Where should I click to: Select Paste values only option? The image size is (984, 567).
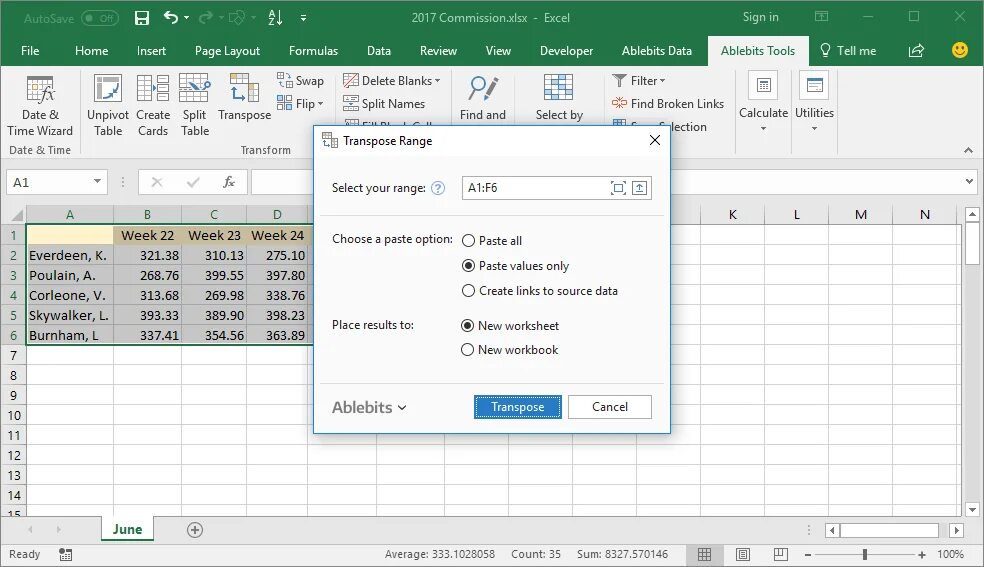point(515,266)
